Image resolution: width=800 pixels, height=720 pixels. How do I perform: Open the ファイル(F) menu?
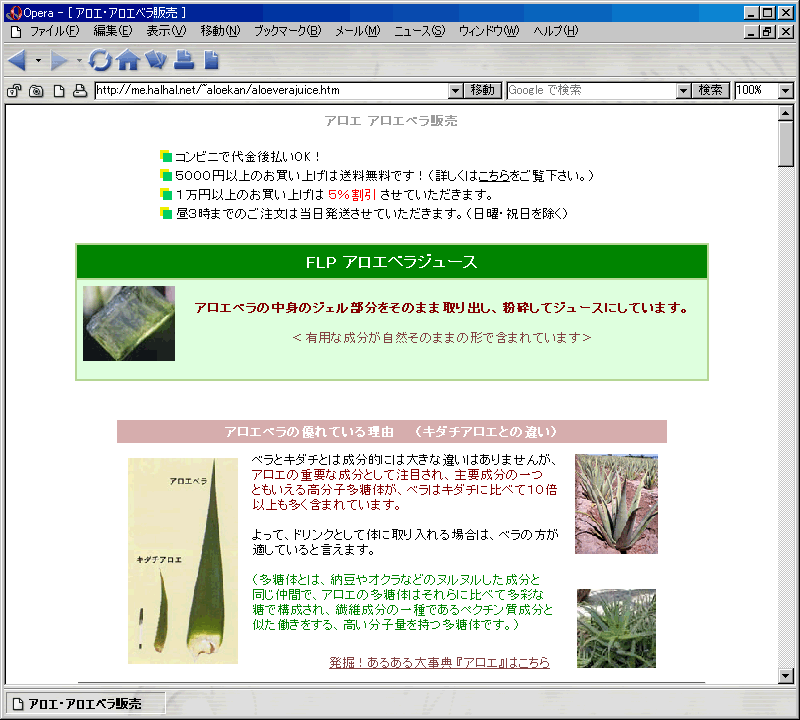[55, 31]
